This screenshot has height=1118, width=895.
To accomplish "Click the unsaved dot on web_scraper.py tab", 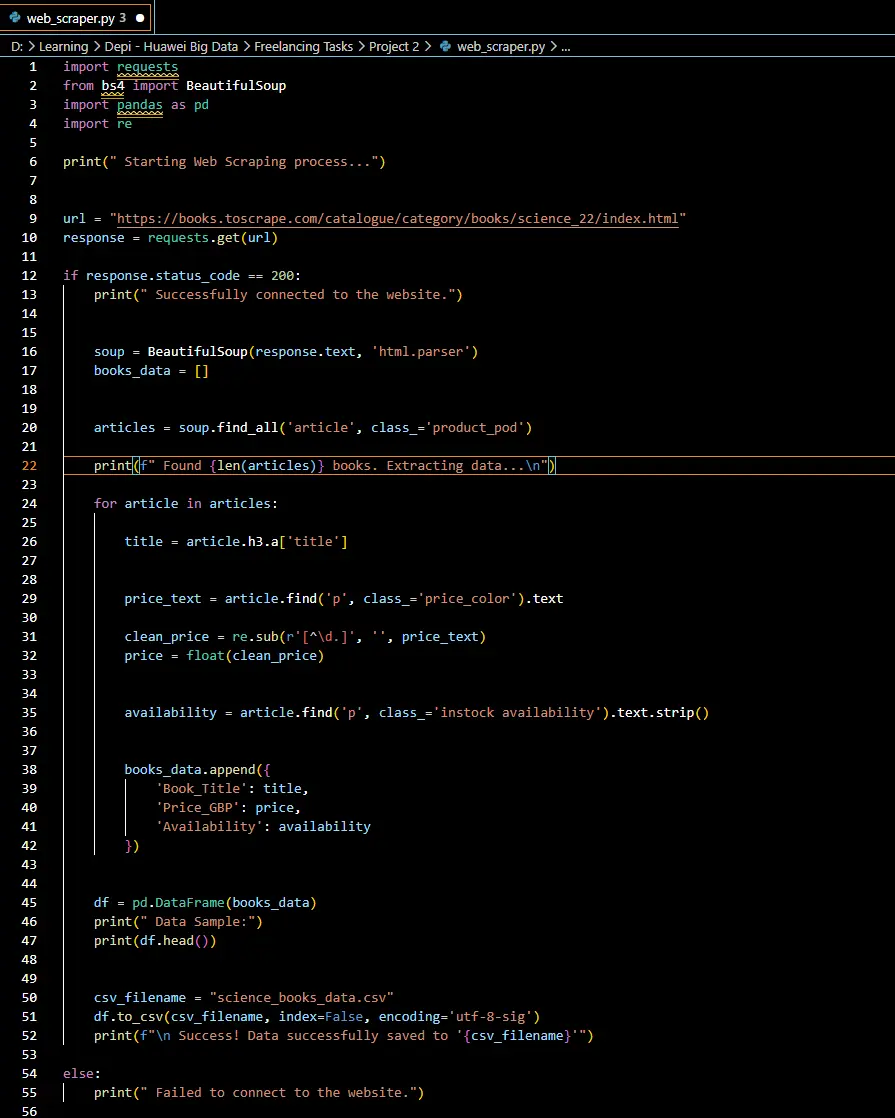I will (140, 18).
